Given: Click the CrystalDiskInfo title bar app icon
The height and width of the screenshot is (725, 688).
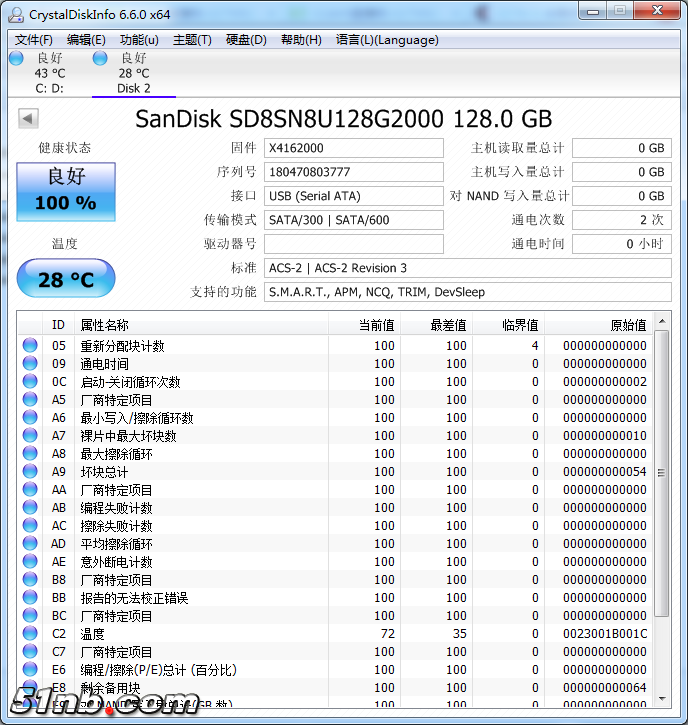Looking at the screenshot, I should tap(15, 14).
